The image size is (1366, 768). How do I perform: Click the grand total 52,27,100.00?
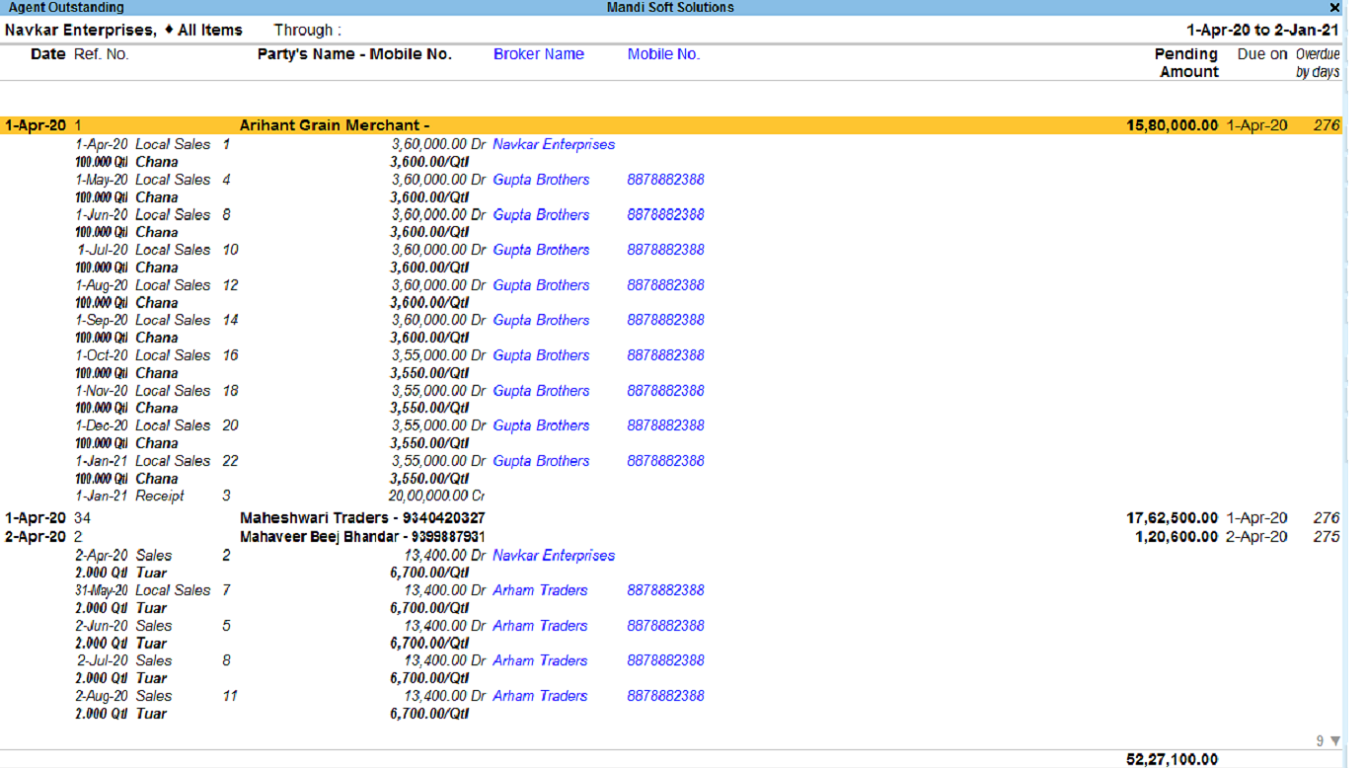pyautogui.click(x=1172, y=760)
